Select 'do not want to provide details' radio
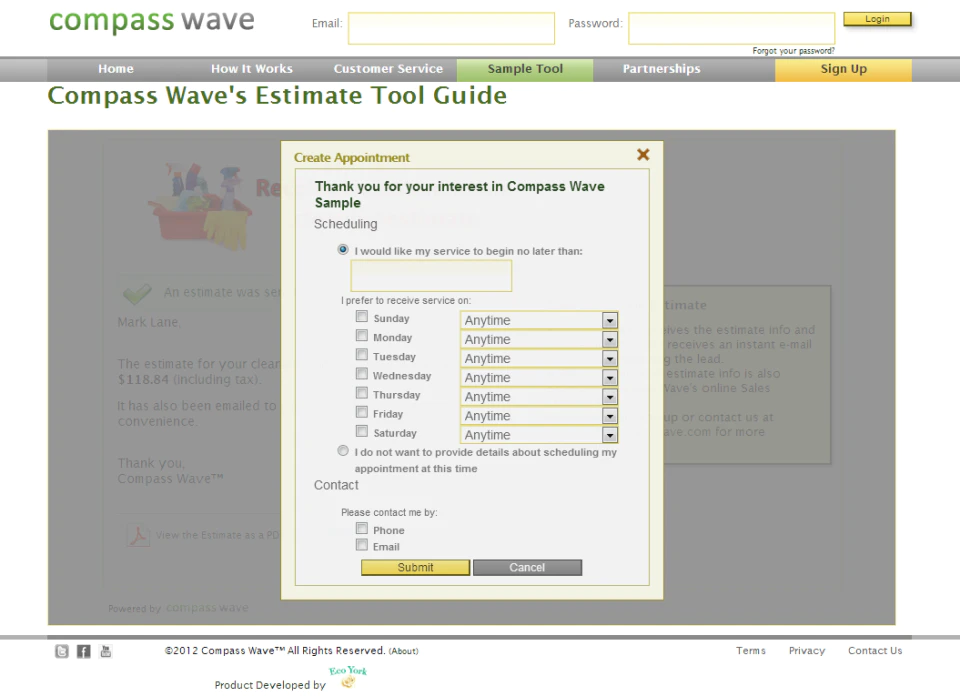The width and height of the screenshot is (960, 696). 344,452
